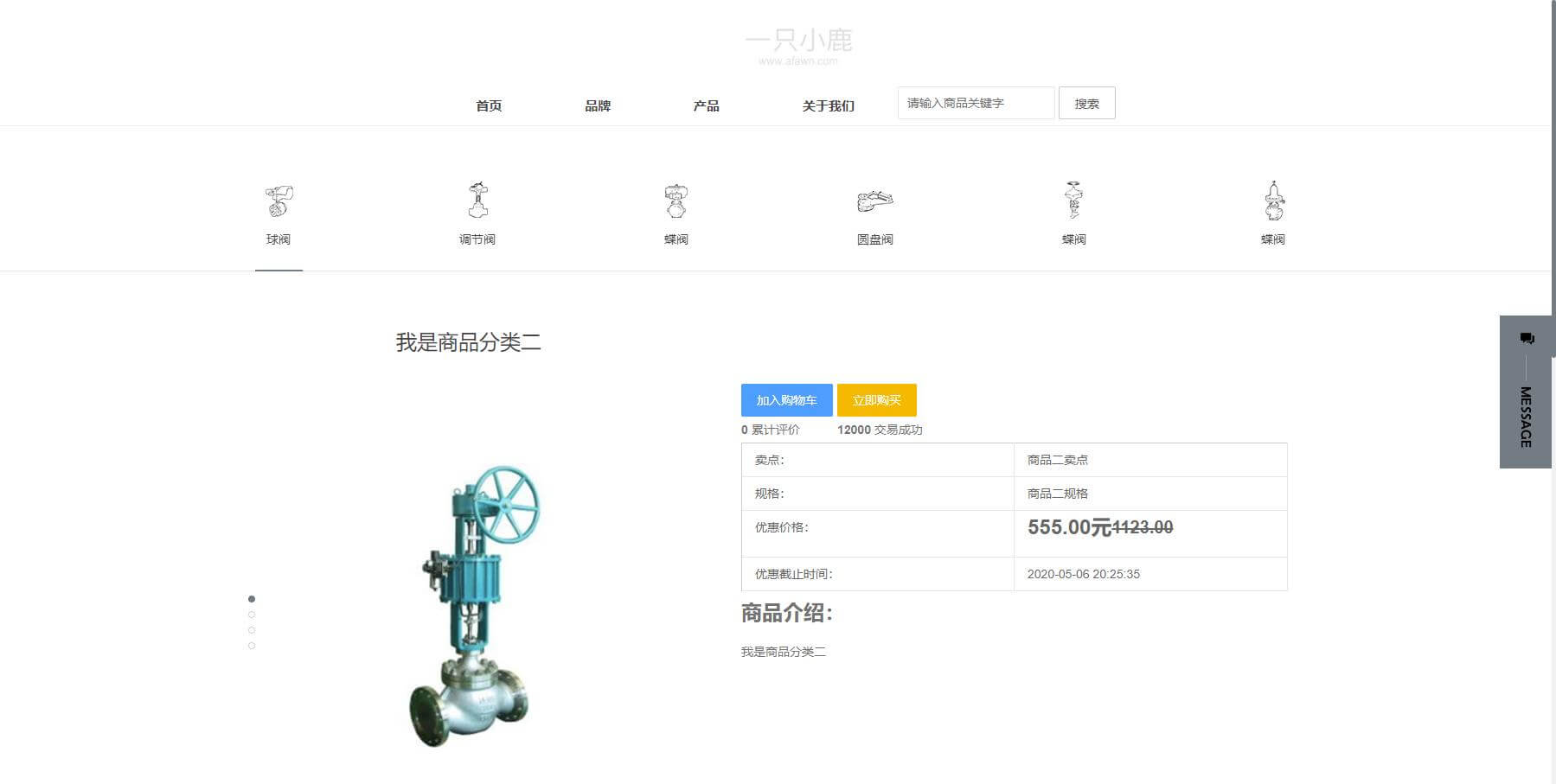Visit the 关于我们 page

click(x=828, y=105)
